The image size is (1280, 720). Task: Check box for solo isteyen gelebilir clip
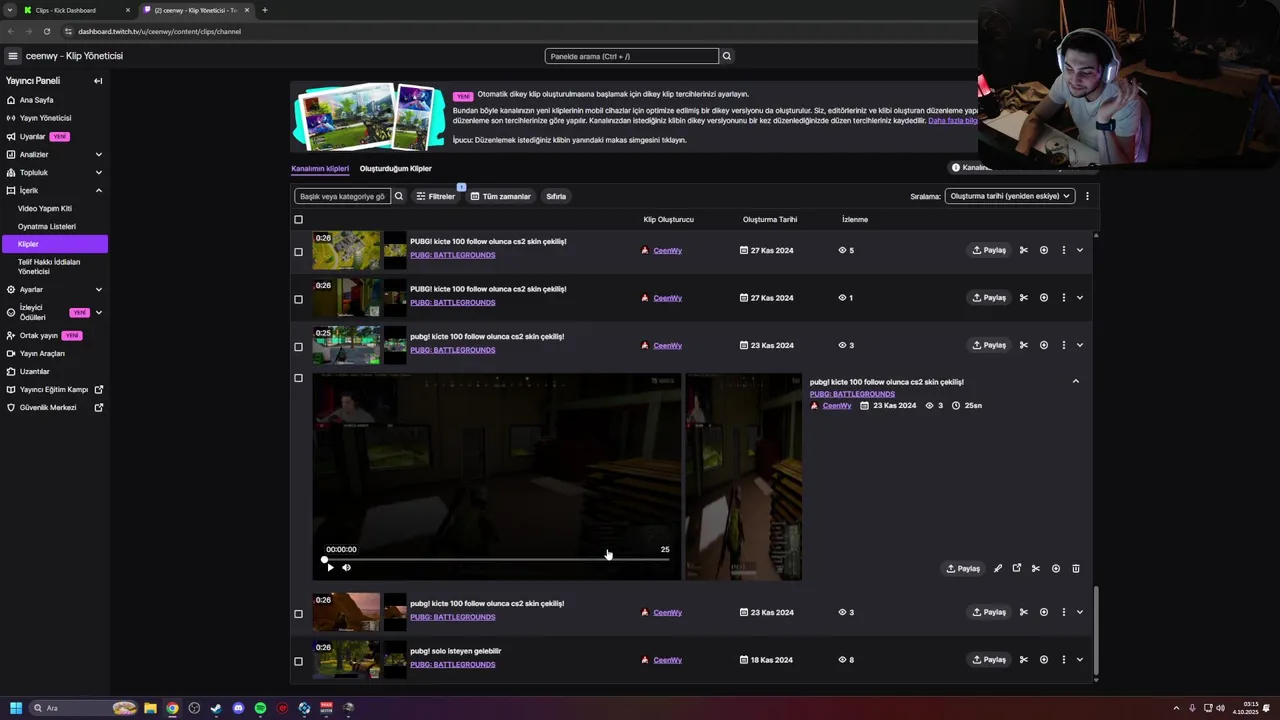click(298, 661)
